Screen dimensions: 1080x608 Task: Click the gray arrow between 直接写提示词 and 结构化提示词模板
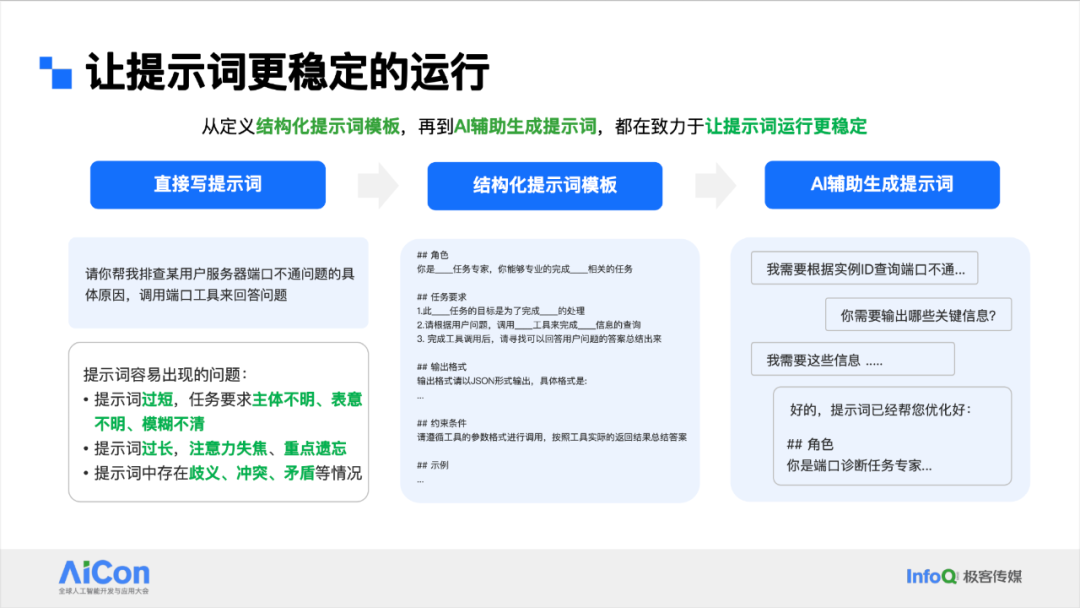(376, 185)
